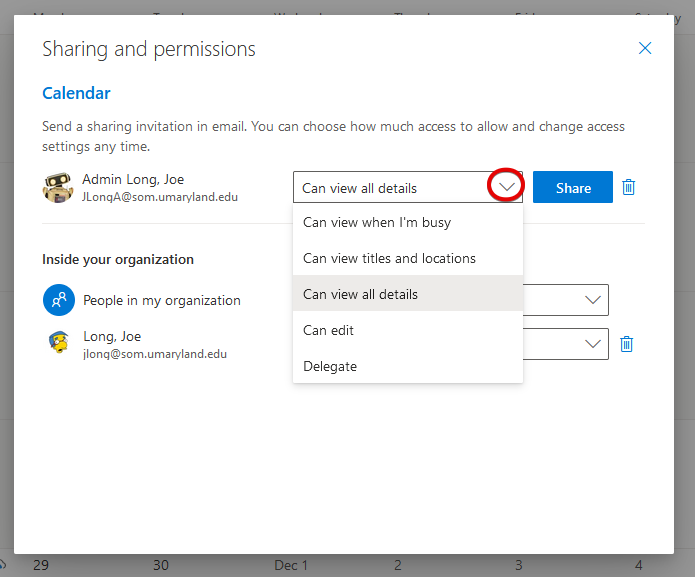Select date 30 on the calendar
The image size is (695, 577).
click(161, 565)
